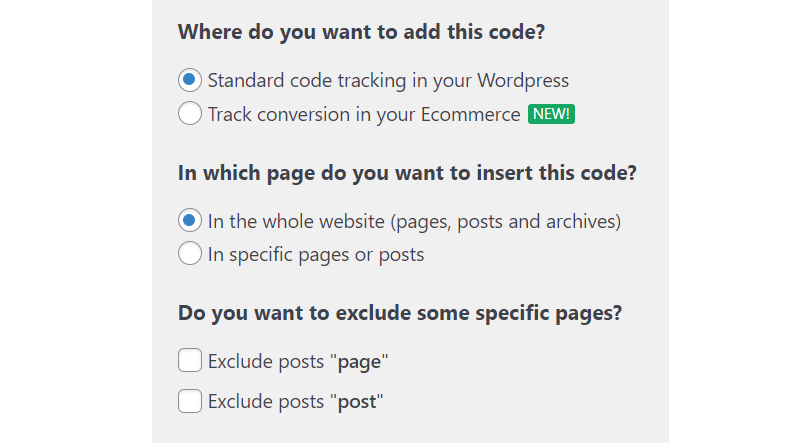Click the "Standard code tracking in your Wordpress" label
This screenshot has height=443, width=804.
(x=388, y=80)
